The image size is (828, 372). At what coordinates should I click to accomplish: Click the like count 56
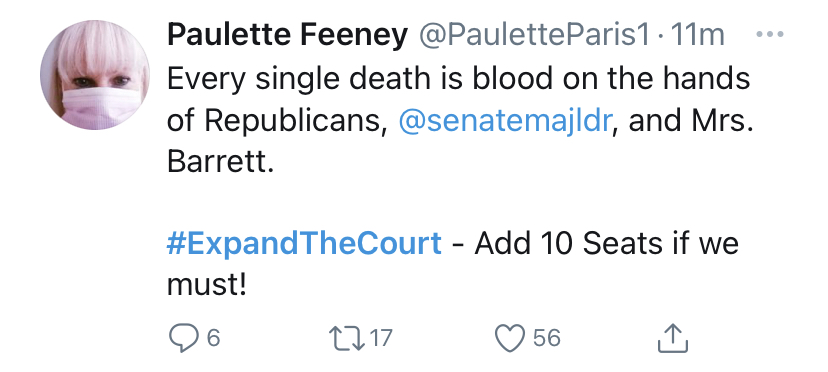547,338
